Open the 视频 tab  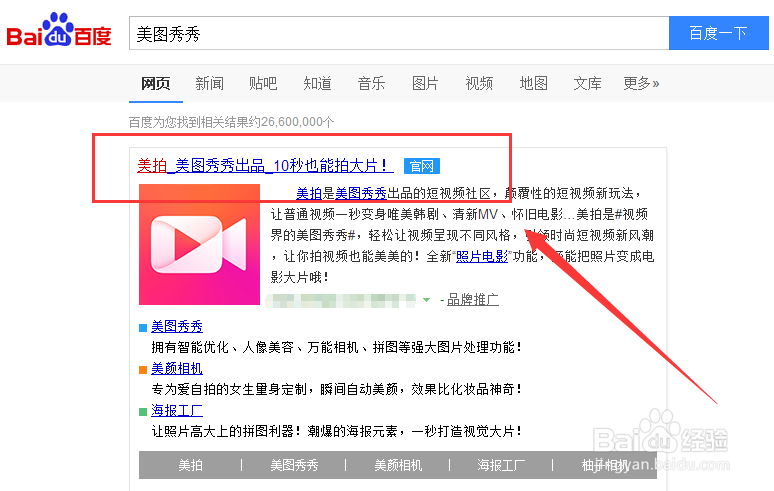click(479, 83)
